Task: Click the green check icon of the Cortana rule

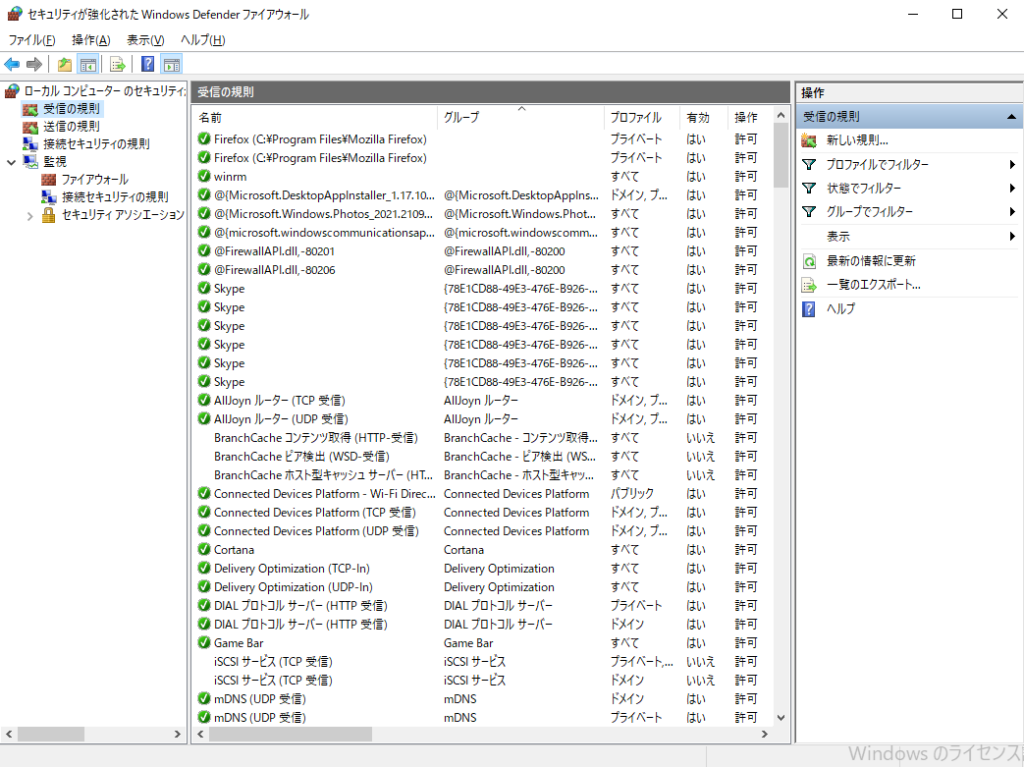Action: (204, 549)
